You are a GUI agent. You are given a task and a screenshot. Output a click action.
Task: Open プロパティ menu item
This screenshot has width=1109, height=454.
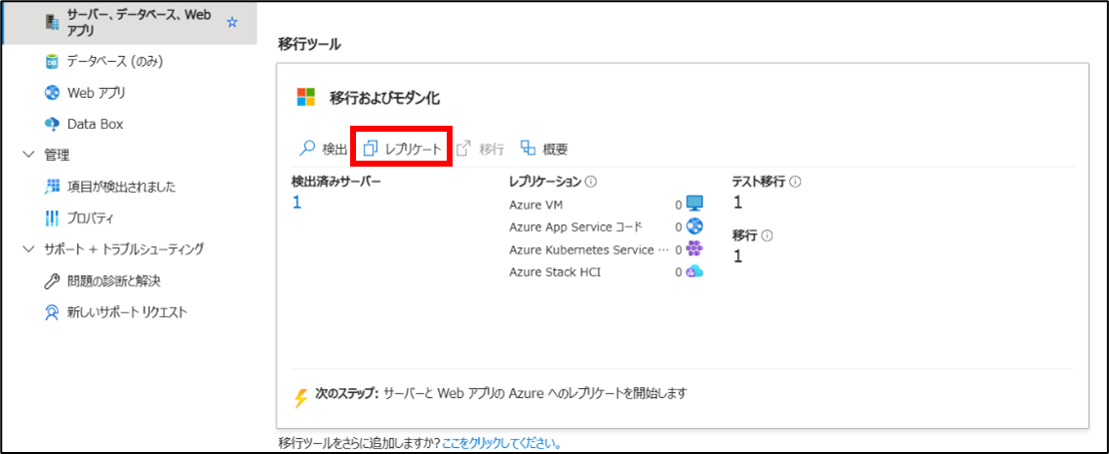(90, 218)
